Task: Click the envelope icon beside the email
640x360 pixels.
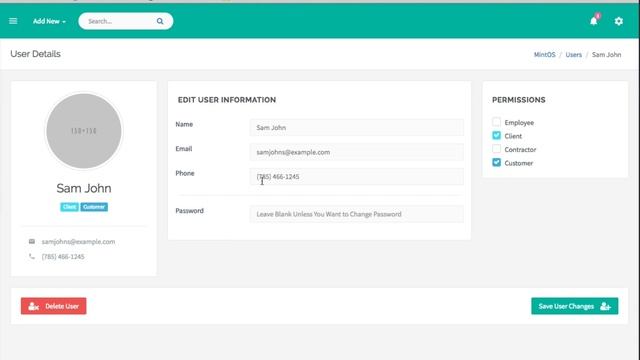Action: pos(32,242)
